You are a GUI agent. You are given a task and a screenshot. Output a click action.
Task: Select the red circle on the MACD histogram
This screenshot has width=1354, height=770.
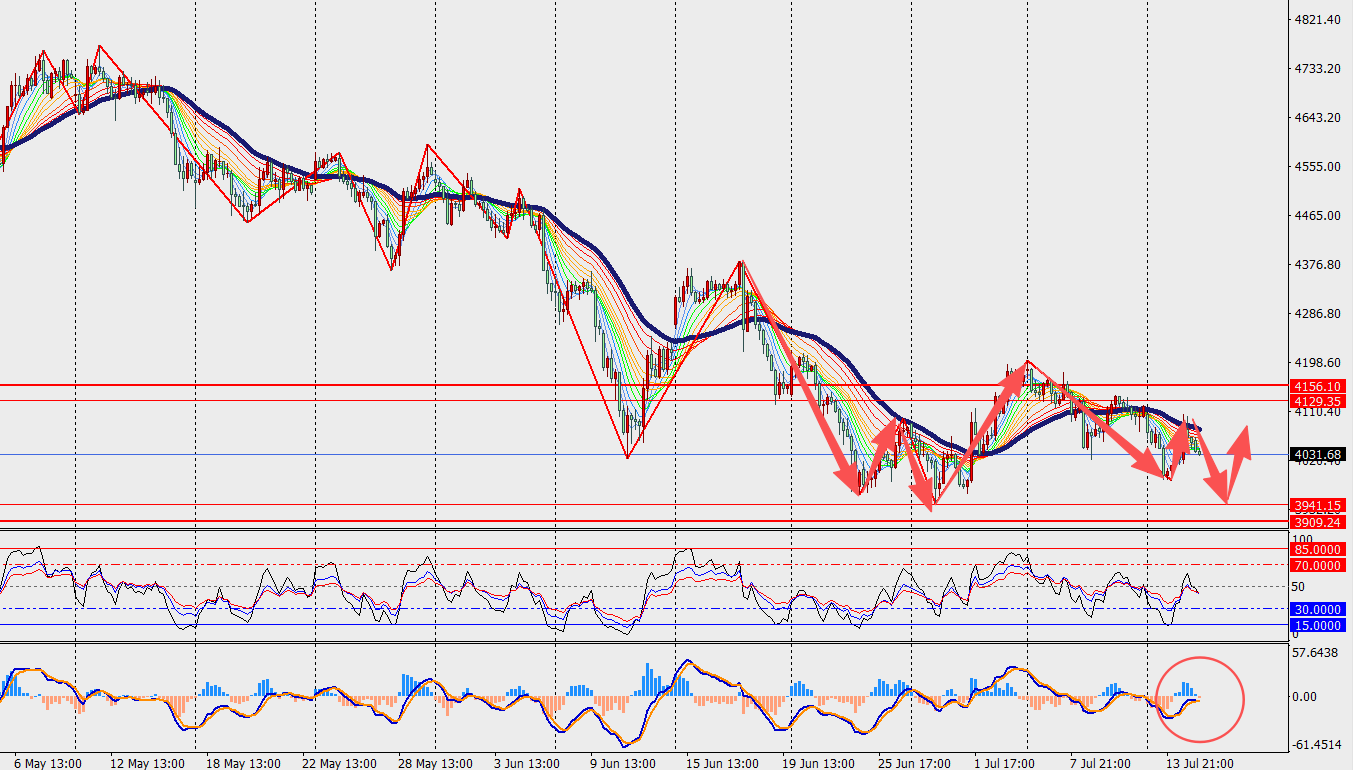(1199, 700)
